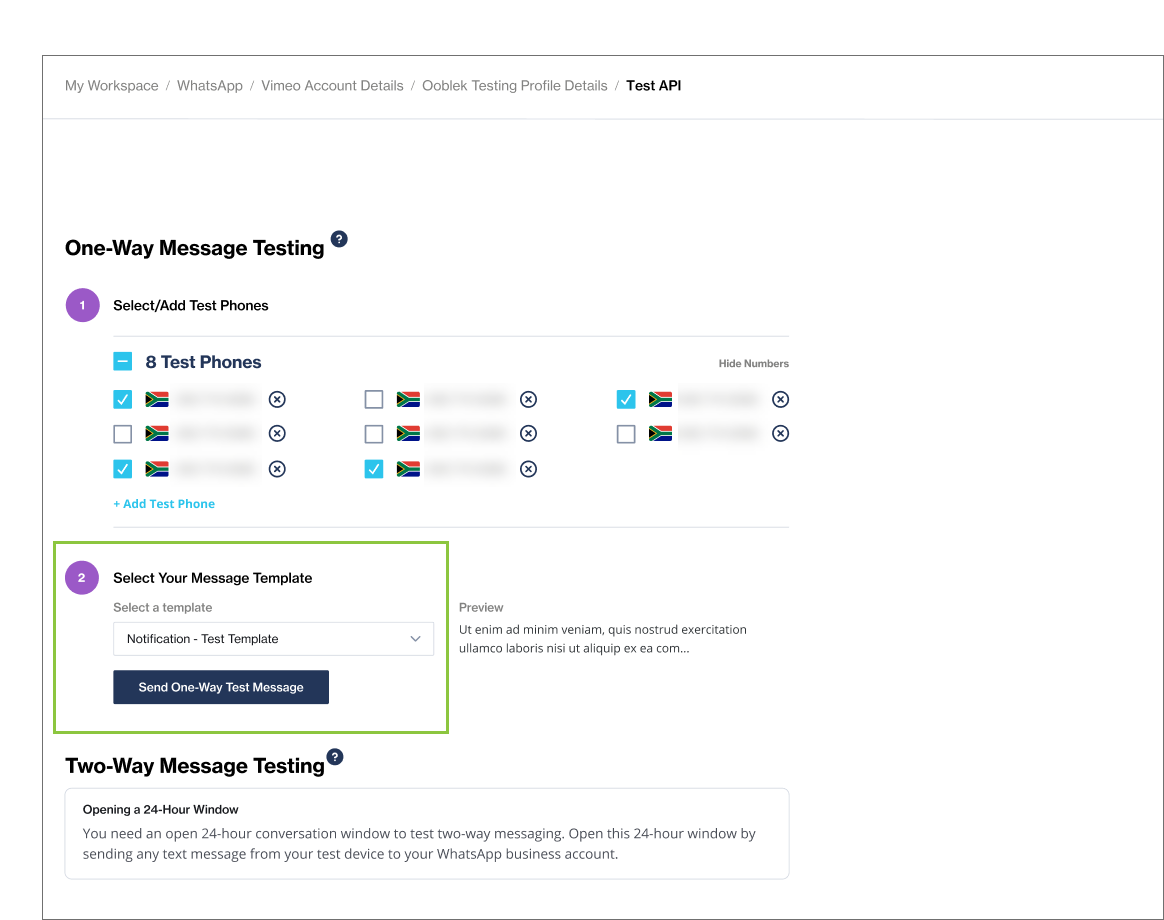This screenshot has width=1164, height=920.
Task: Remove last phone in the first row
Action: (781, 400)
